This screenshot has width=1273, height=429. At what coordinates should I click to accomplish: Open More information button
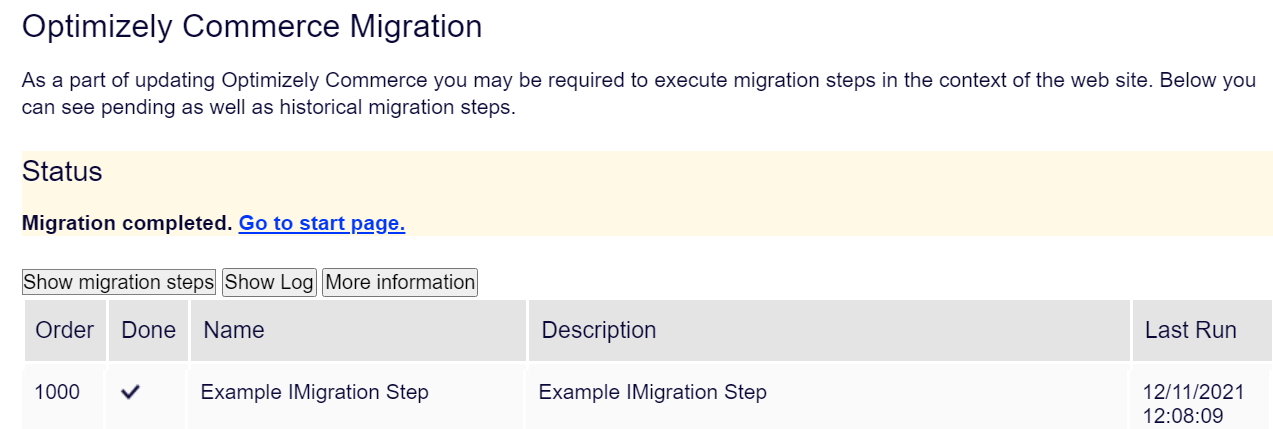[x=400, y=282]
